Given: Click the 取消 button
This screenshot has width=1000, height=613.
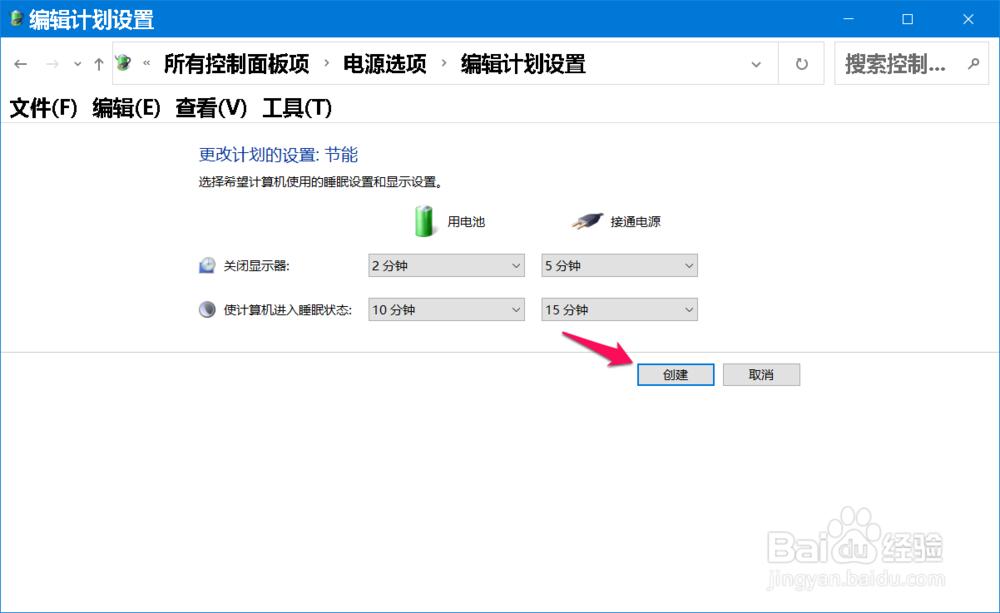Looking at the screenshot, I should click(x=761, y=374).
